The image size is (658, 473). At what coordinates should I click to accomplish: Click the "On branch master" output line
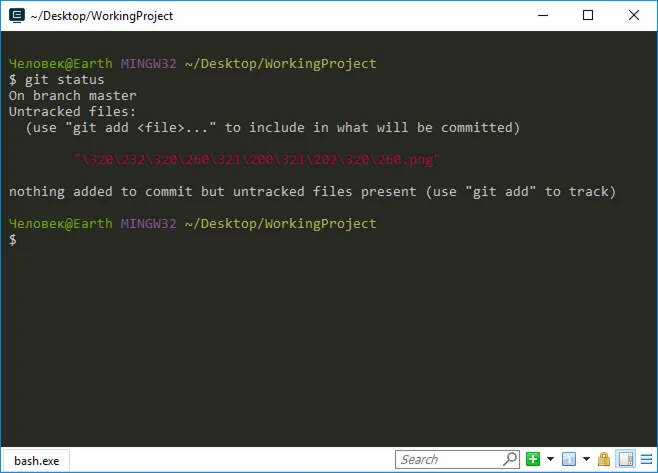click(x=72, y=95)
